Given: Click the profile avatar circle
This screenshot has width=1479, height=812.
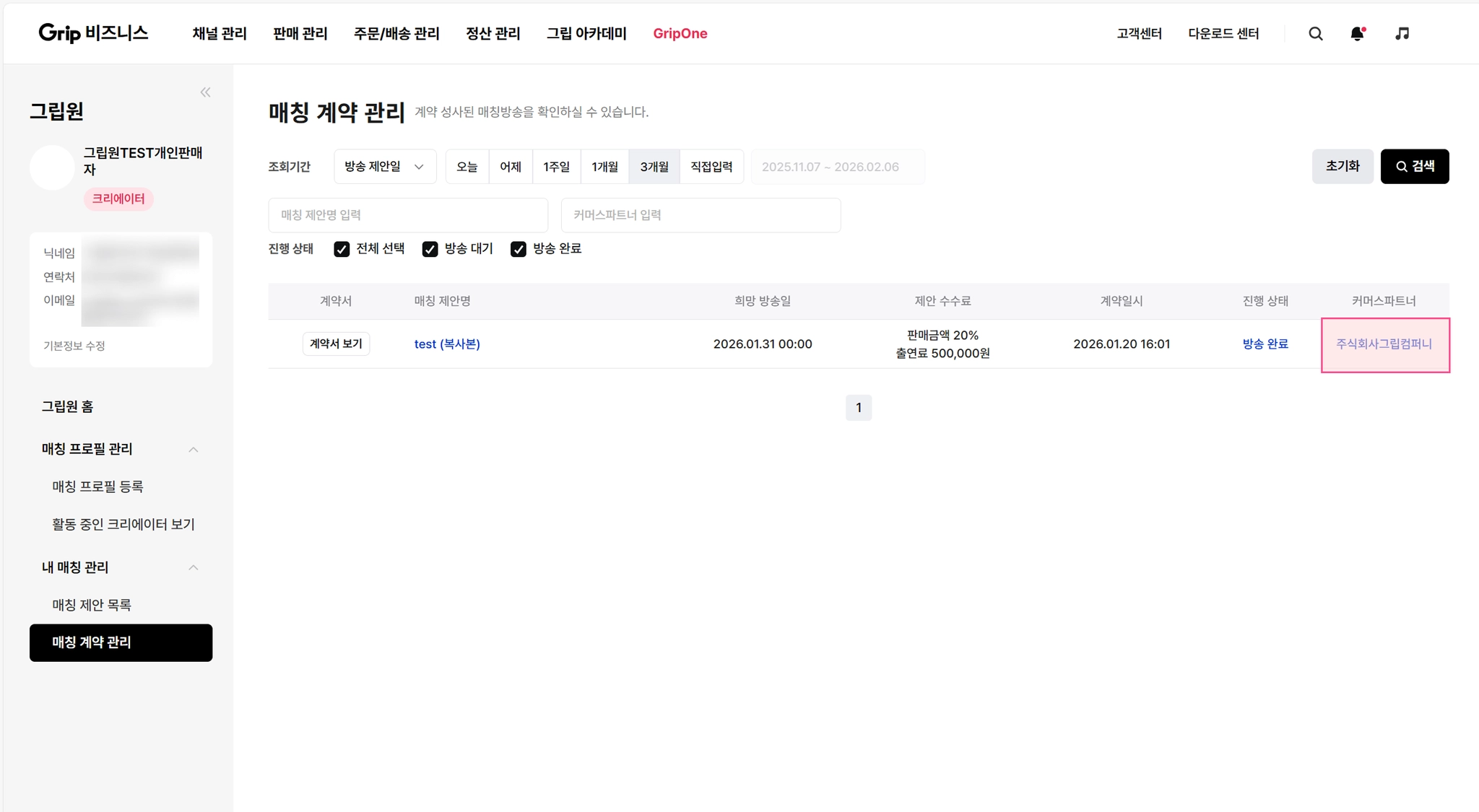Looking at the screenshot, I should coord(52,167).
